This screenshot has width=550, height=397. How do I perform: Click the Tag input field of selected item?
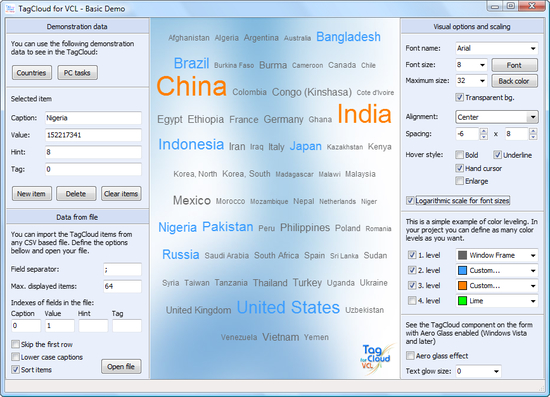click(x=93, y=169)
